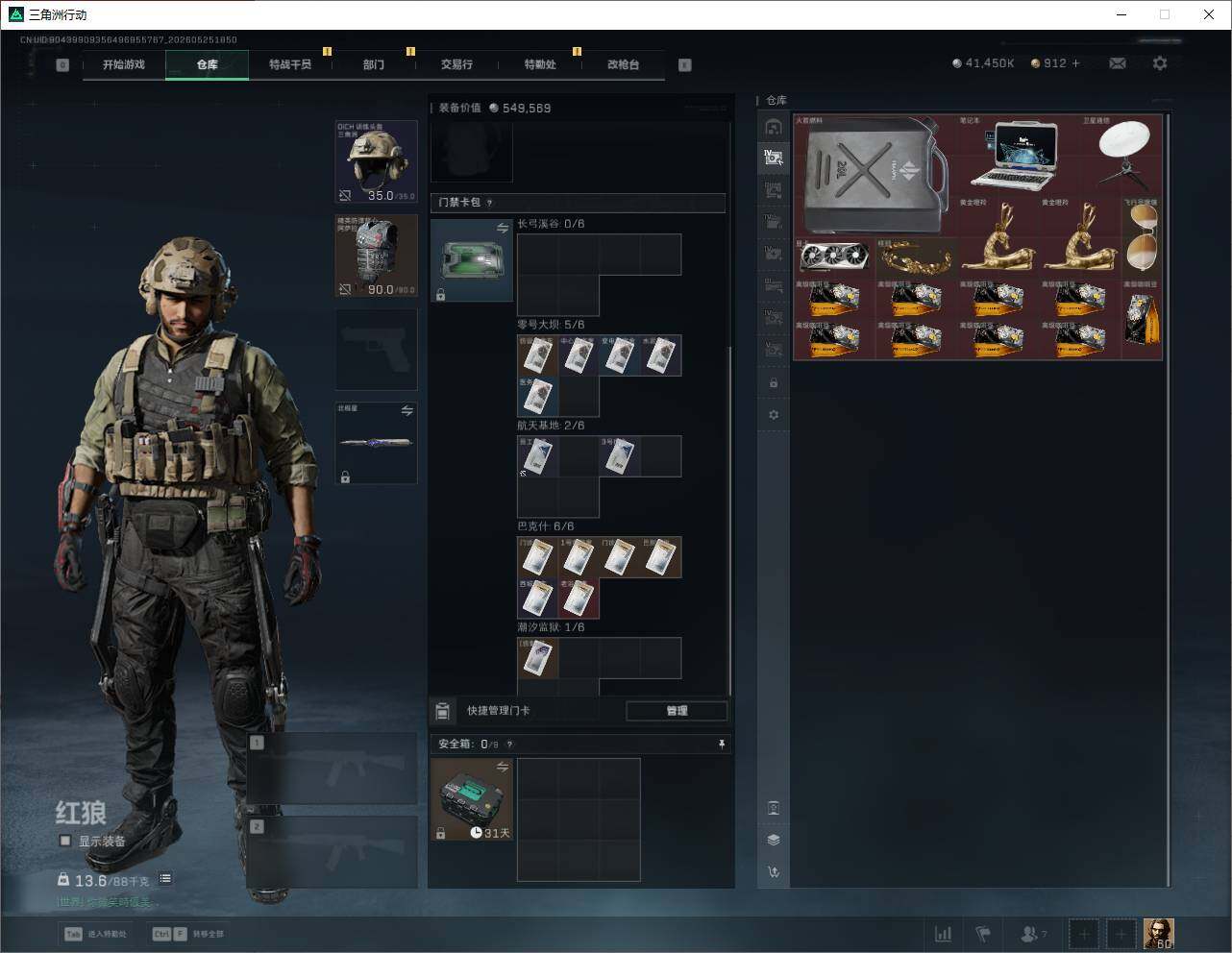Open the 特勤处 tab
This screenshot has height=953, width=1232.
point(540,64)
